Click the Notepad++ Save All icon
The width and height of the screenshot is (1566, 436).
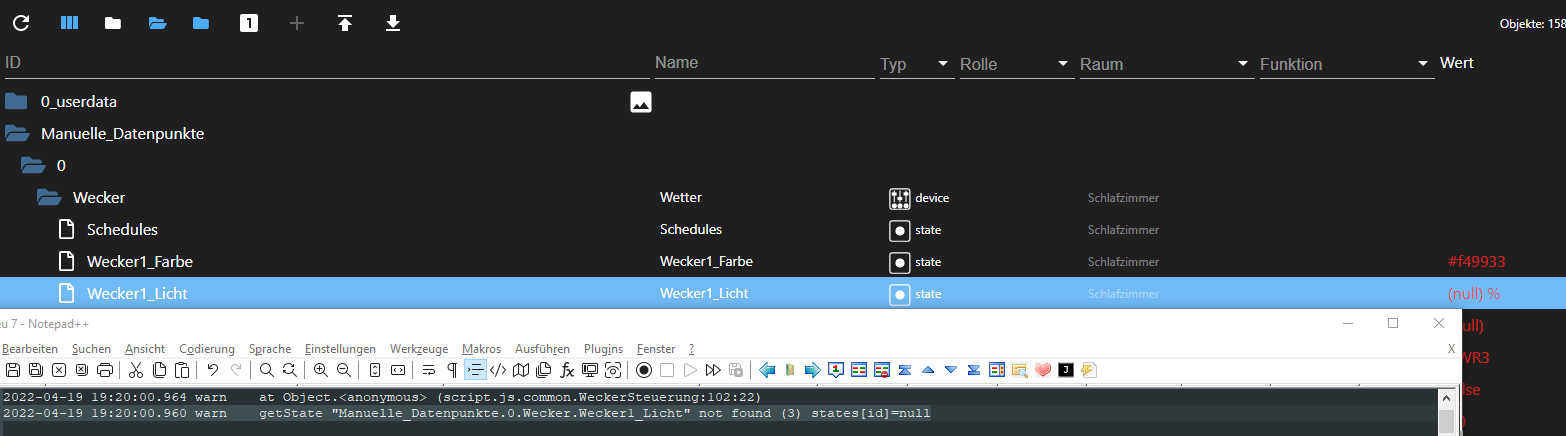[35, 370]
